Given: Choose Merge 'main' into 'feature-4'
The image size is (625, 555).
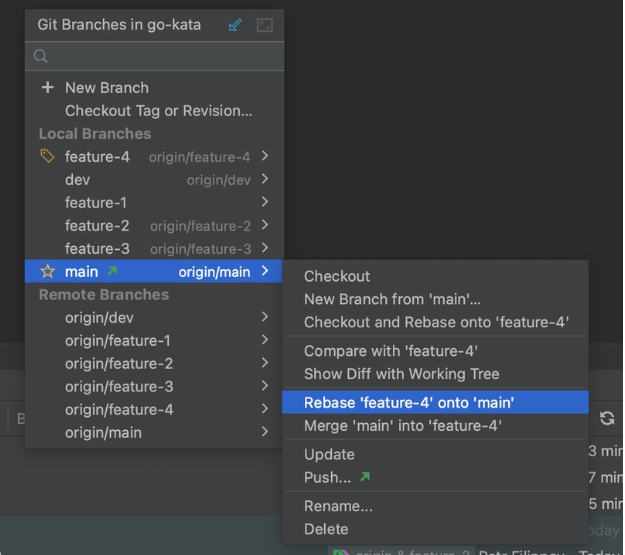Looking at the screenshot, I should (402, 426).
